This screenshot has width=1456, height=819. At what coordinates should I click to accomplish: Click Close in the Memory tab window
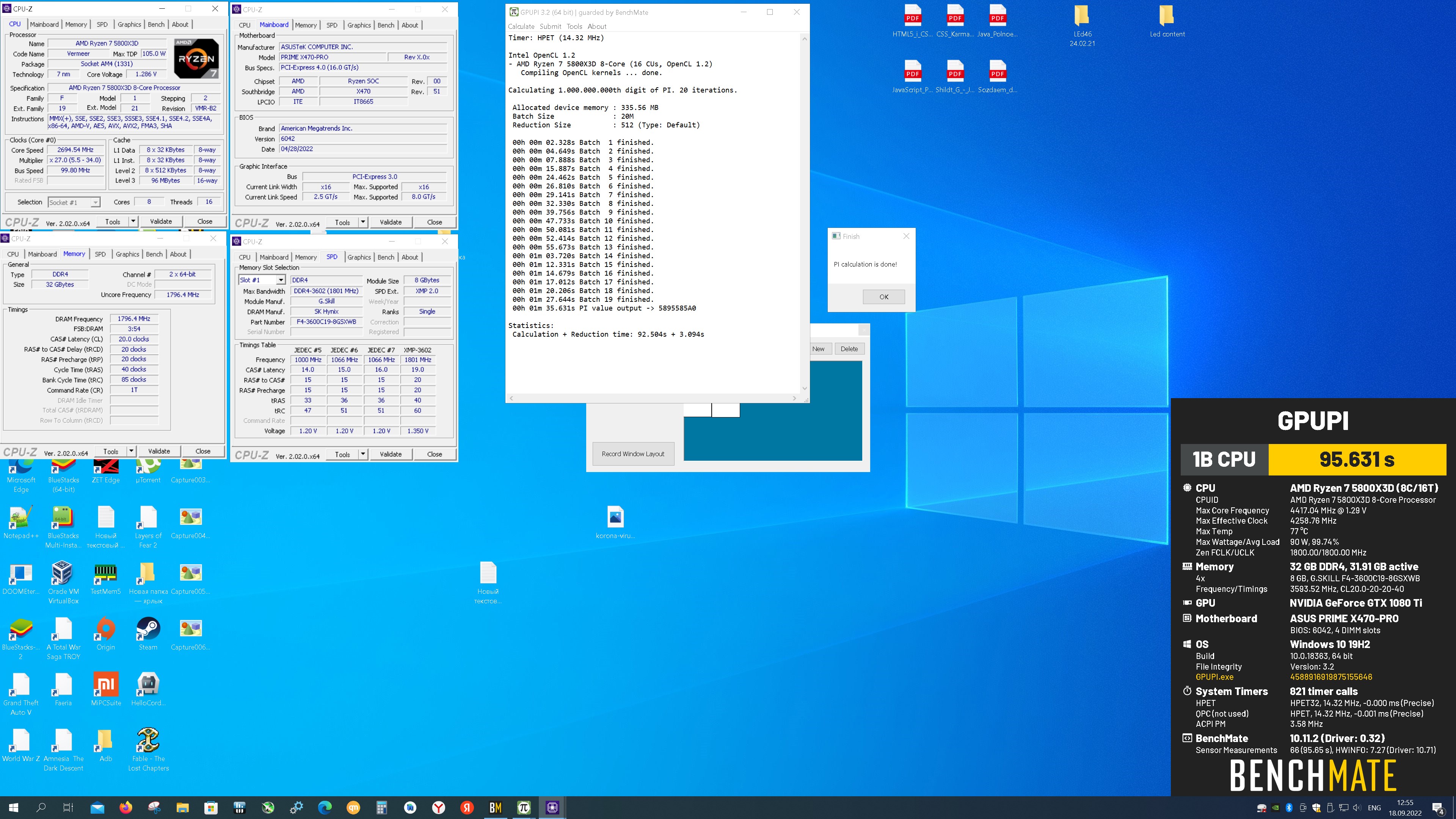(203, 451)
